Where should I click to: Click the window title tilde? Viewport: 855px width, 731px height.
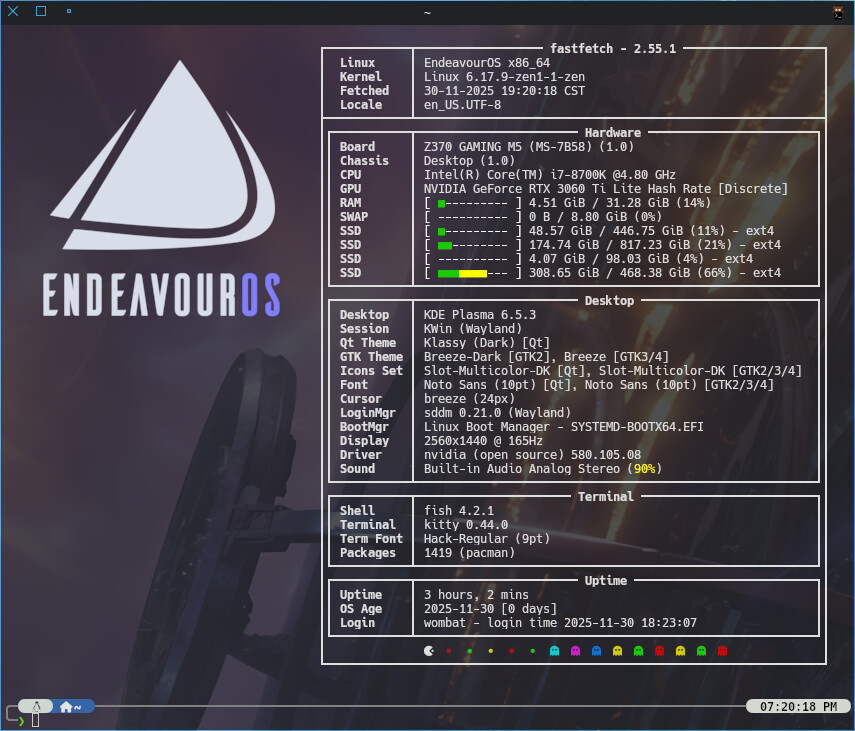coord(427,12)
